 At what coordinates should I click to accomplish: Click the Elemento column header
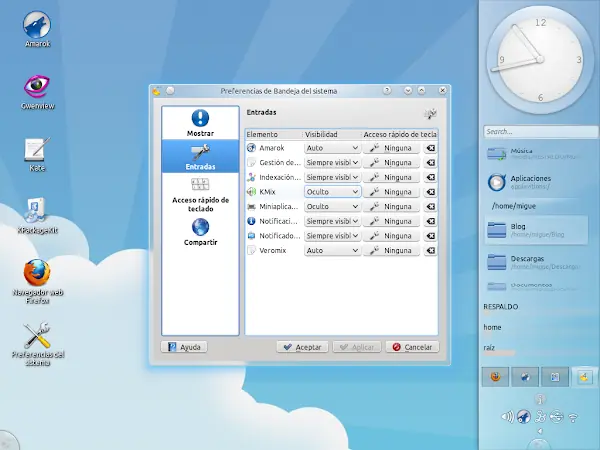[274, 134]
